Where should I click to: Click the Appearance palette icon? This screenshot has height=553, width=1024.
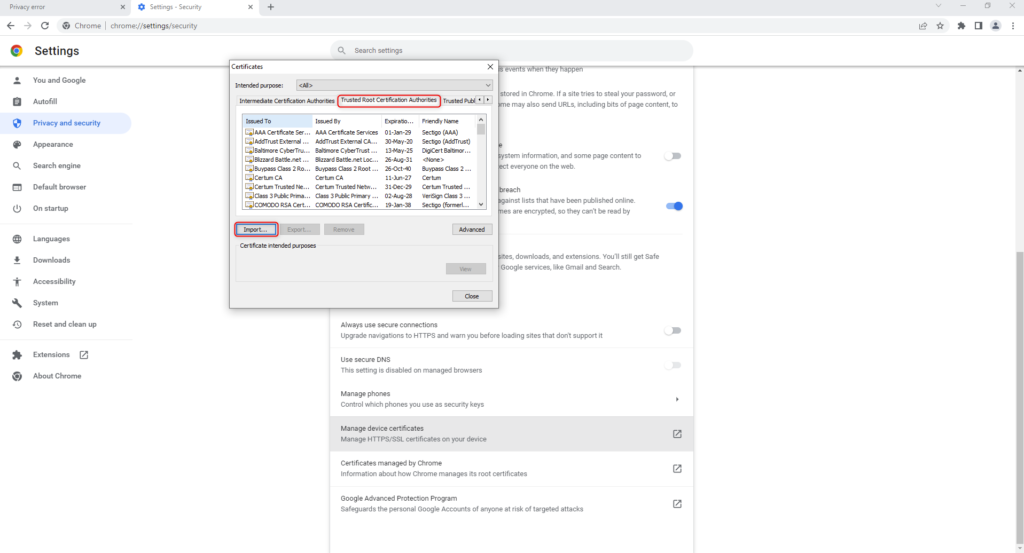pos(17,144)
